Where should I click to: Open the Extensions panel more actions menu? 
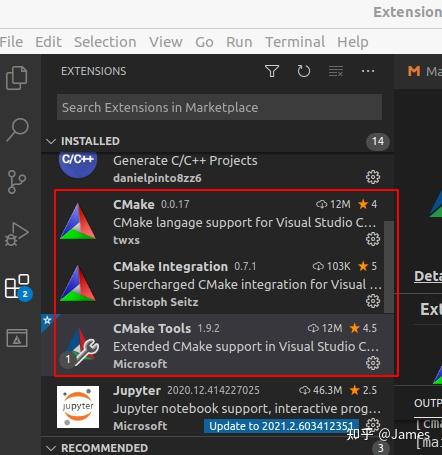point(368,71)
